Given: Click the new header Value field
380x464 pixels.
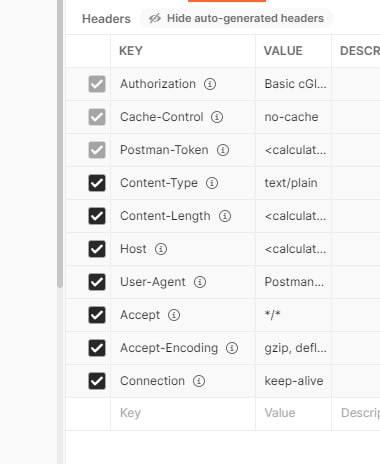Looking at the screenshot, I should point(293,413).
